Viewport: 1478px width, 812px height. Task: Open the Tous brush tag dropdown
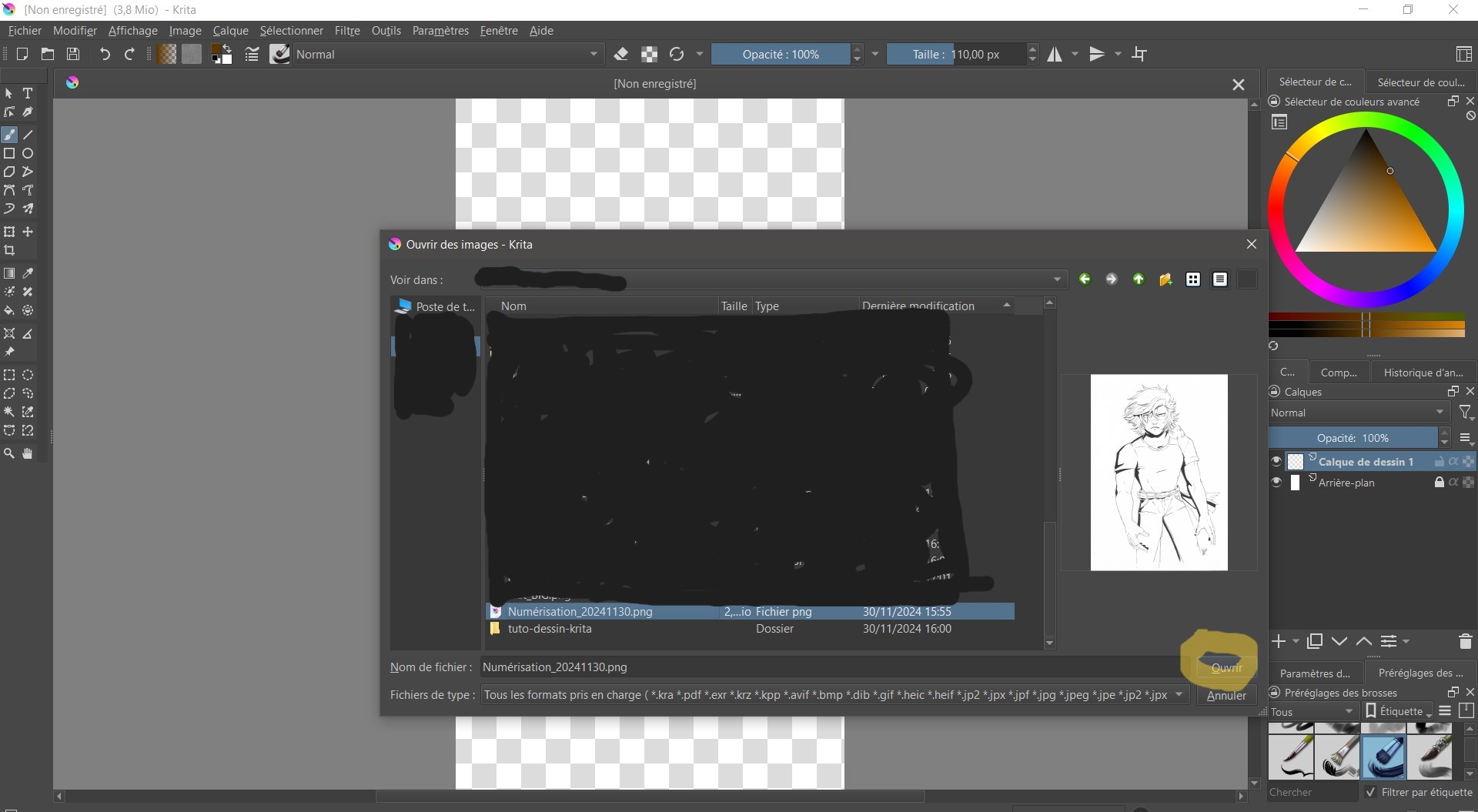[x=1313, y=711]
